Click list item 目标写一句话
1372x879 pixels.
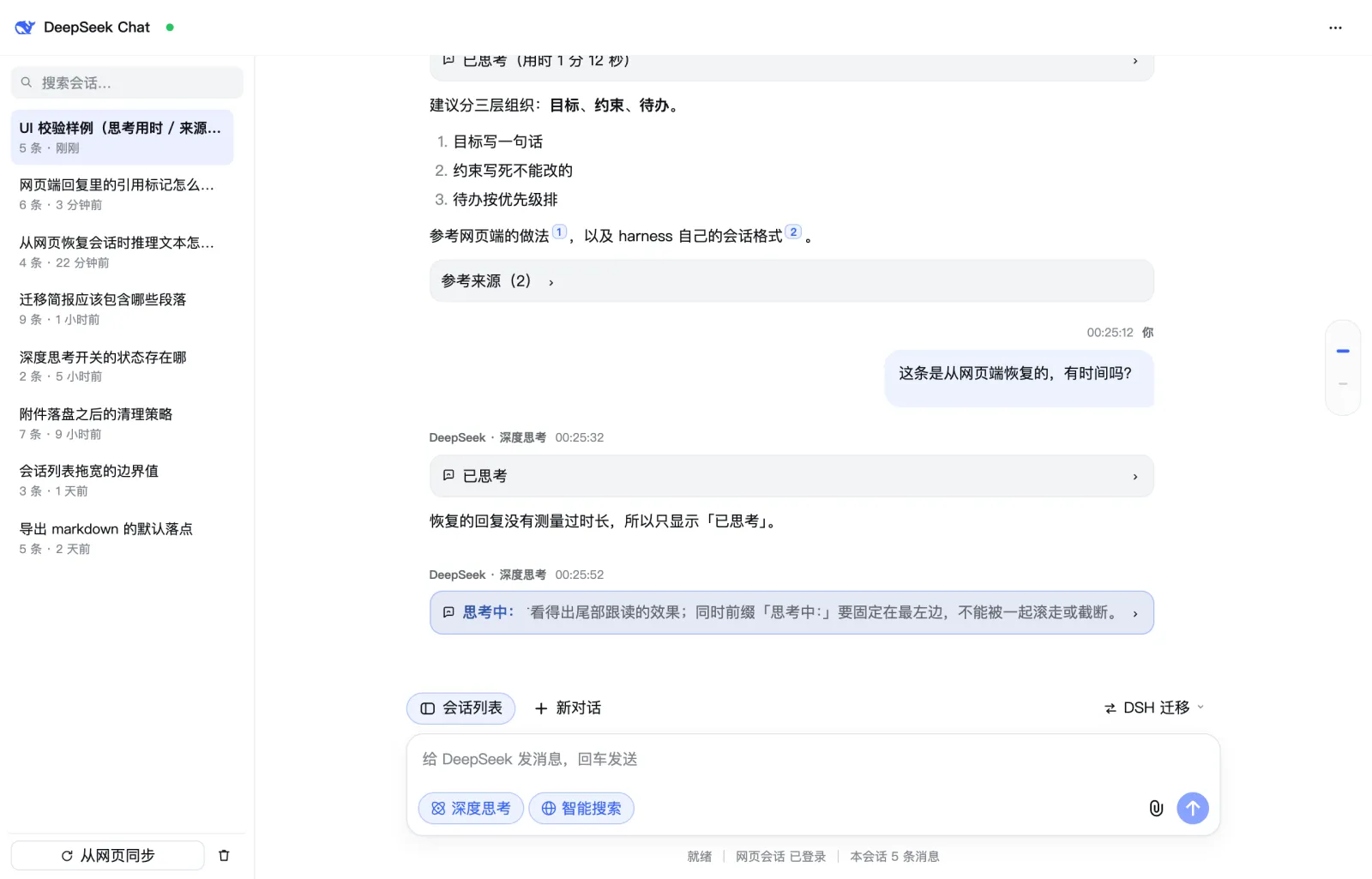point(497,141)
